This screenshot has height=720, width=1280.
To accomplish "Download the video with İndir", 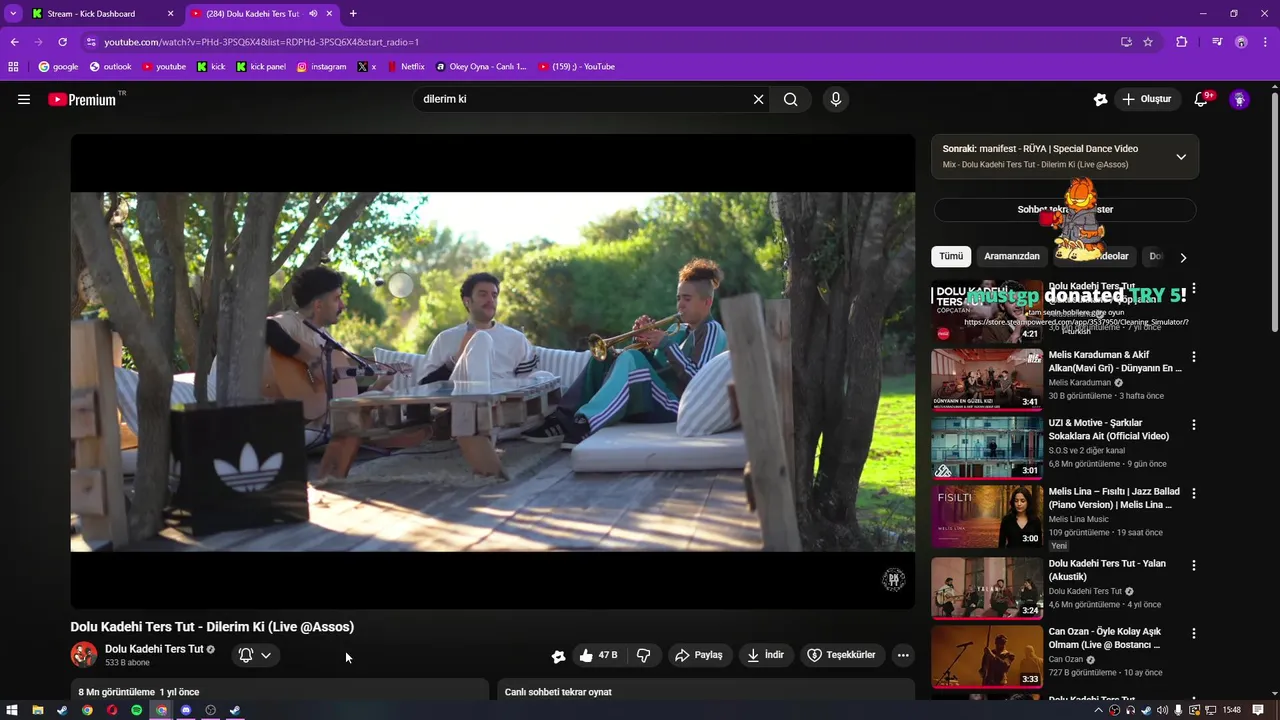I will pos(766,655).
